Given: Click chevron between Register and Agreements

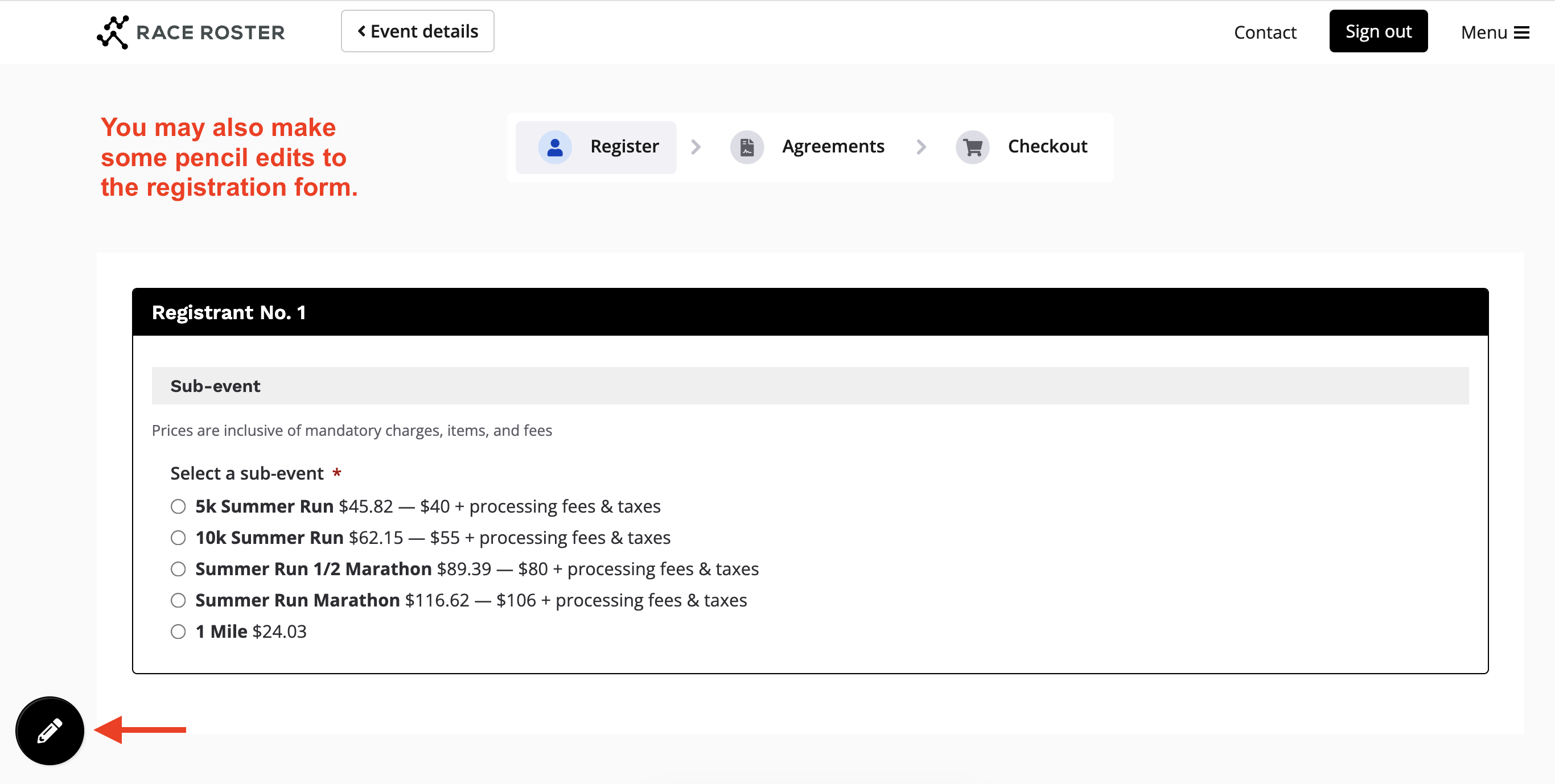Looking at the screenshot, I should tap(696, 147).
